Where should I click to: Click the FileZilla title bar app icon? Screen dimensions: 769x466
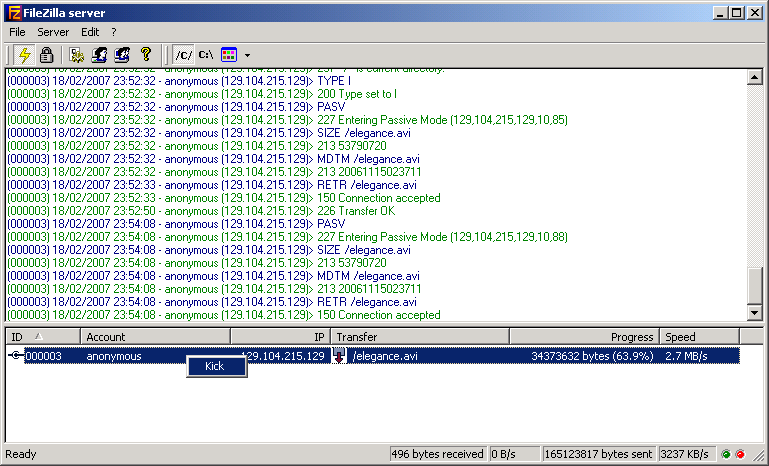15,13
